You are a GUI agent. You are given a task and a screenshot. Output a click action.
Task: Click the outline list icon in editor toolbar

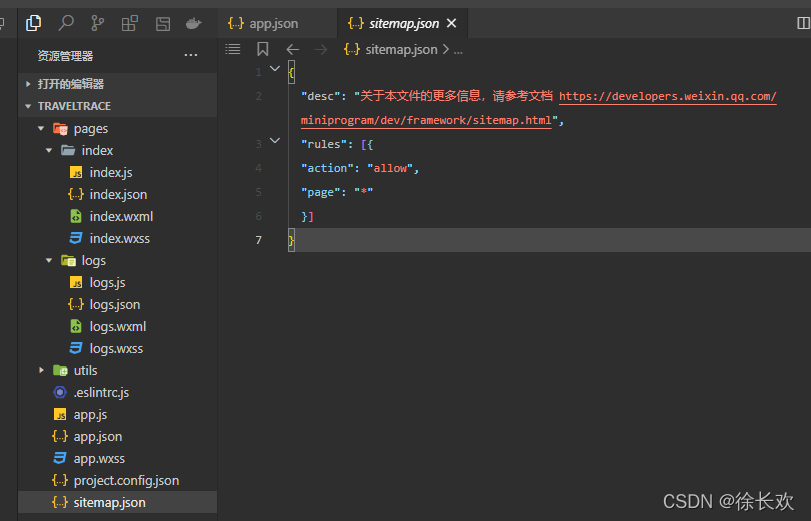(233, 49)
